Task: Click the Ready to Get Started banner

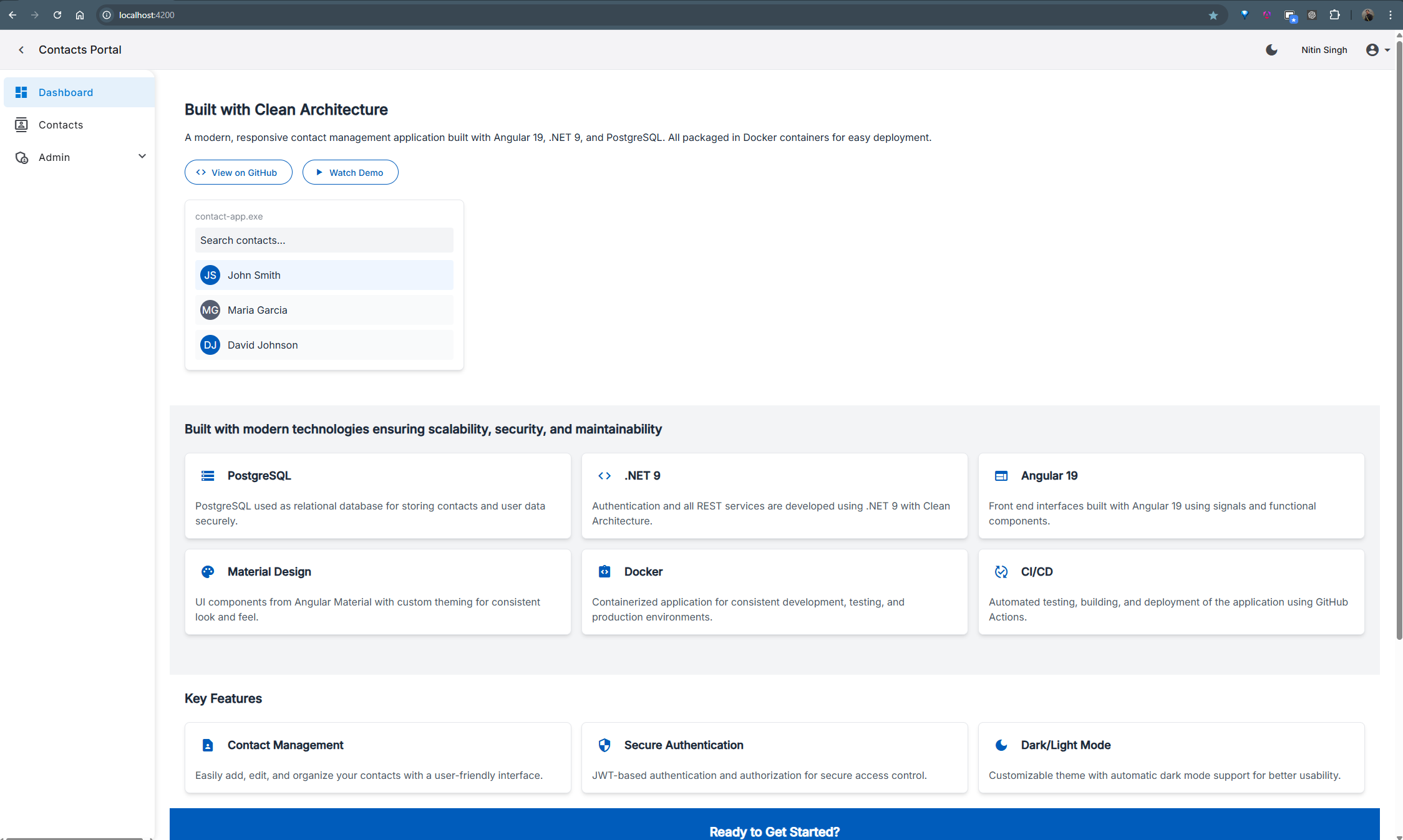Action: 774,824
